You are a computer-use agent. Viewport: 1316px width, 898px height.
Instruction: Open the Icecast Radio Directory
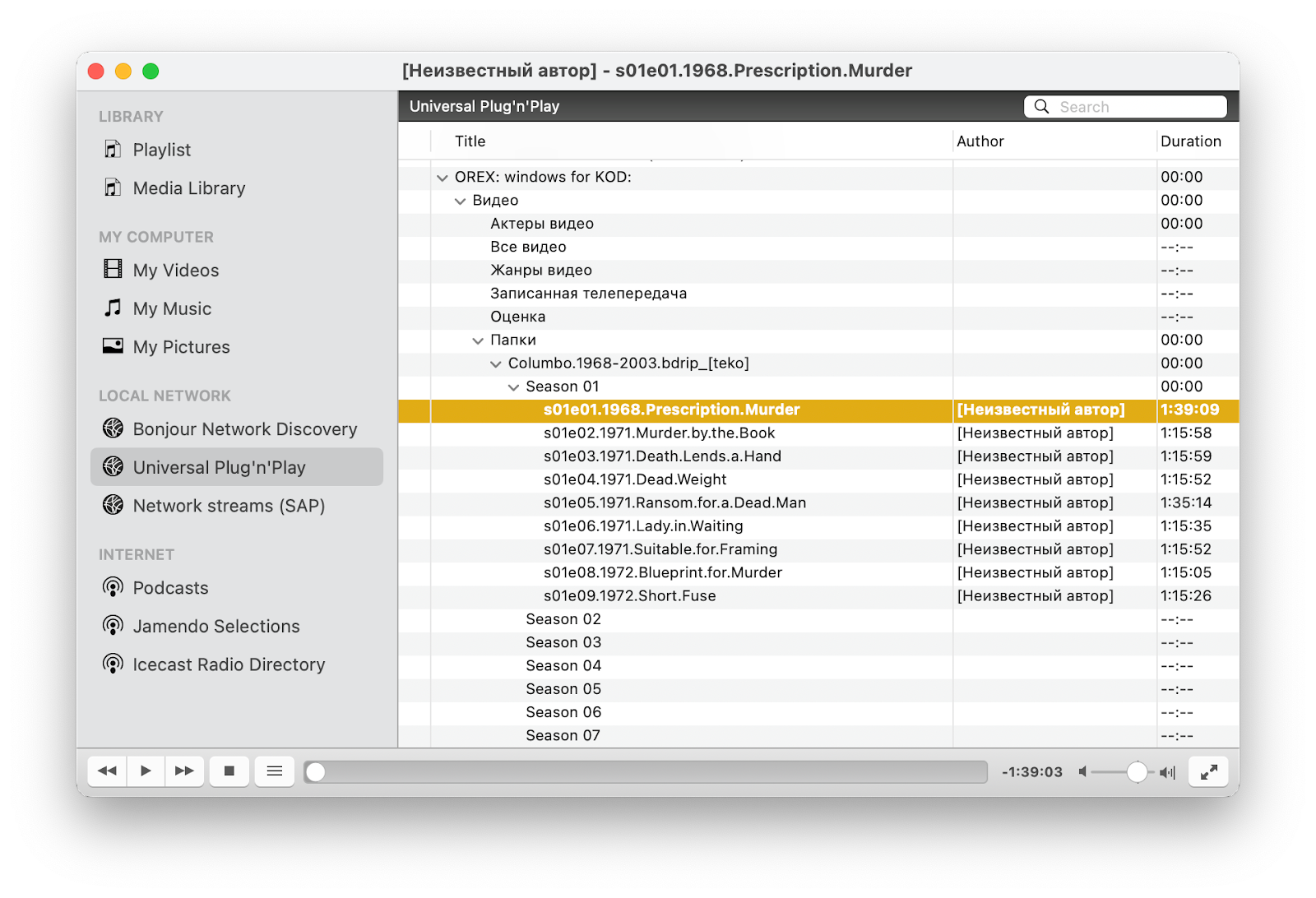coord(229,664)
